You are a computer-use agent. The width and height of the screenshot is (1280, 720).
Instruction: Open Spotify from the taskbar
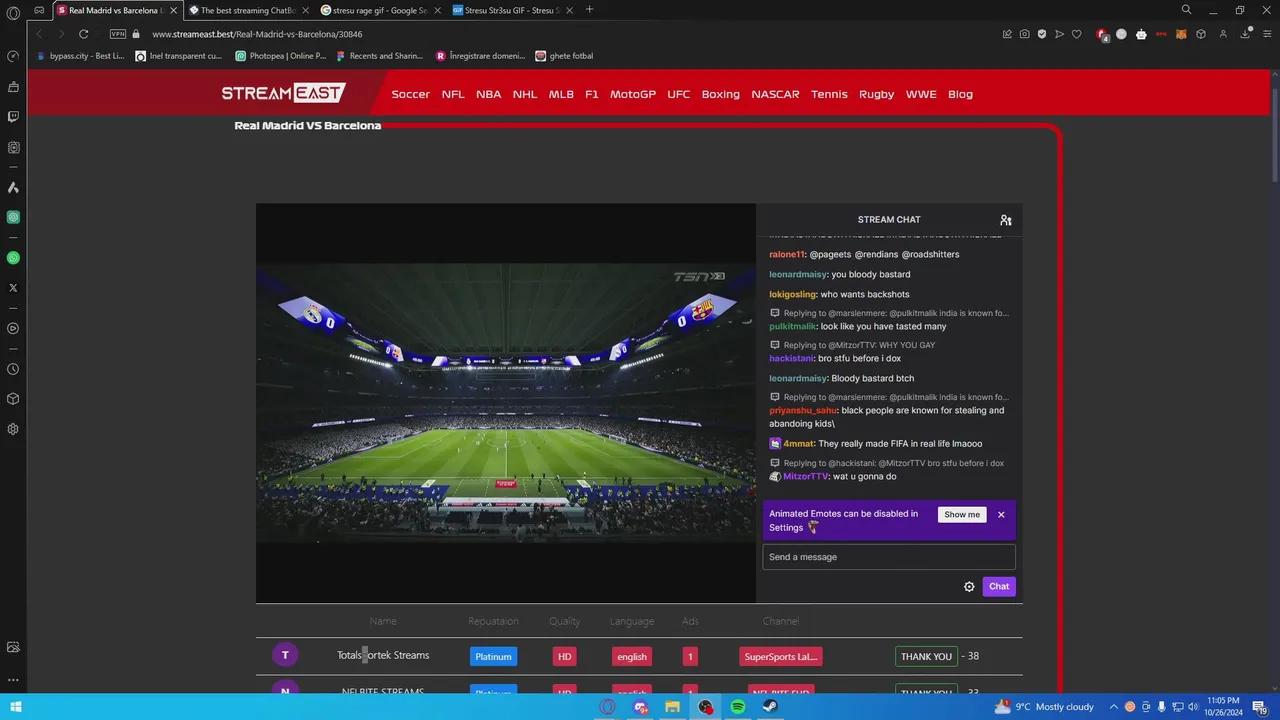coord(738,707)
